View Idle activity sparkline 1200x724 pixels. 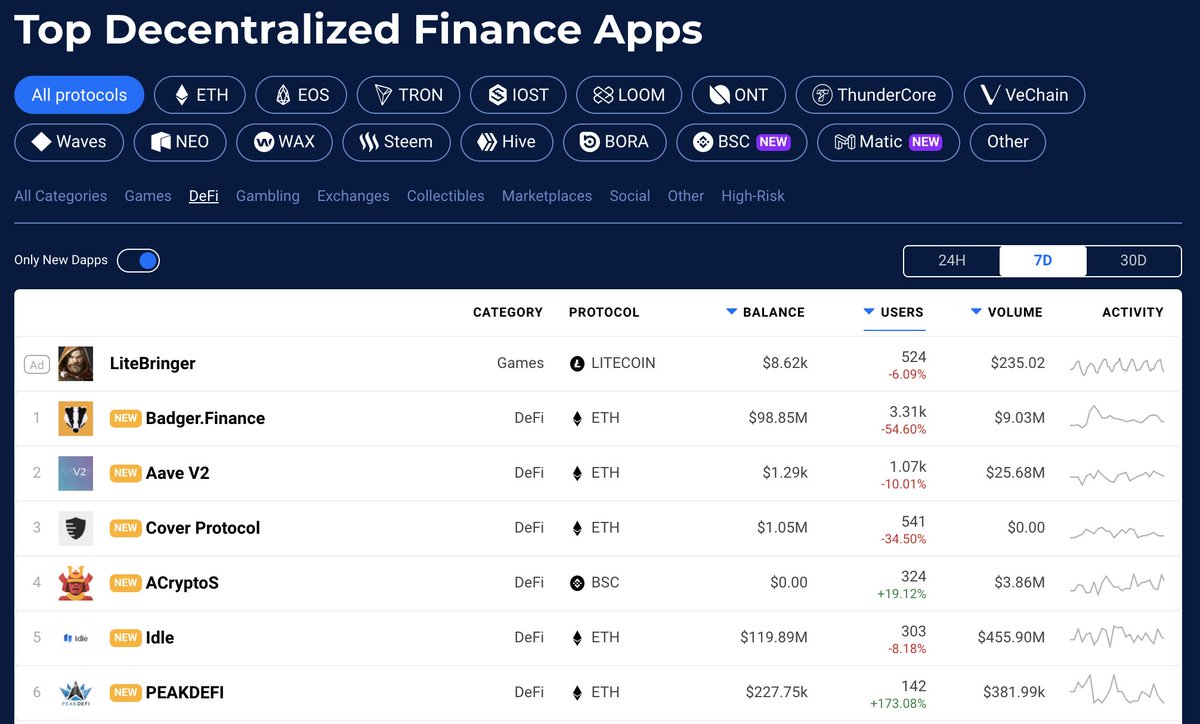[1117, 635]
